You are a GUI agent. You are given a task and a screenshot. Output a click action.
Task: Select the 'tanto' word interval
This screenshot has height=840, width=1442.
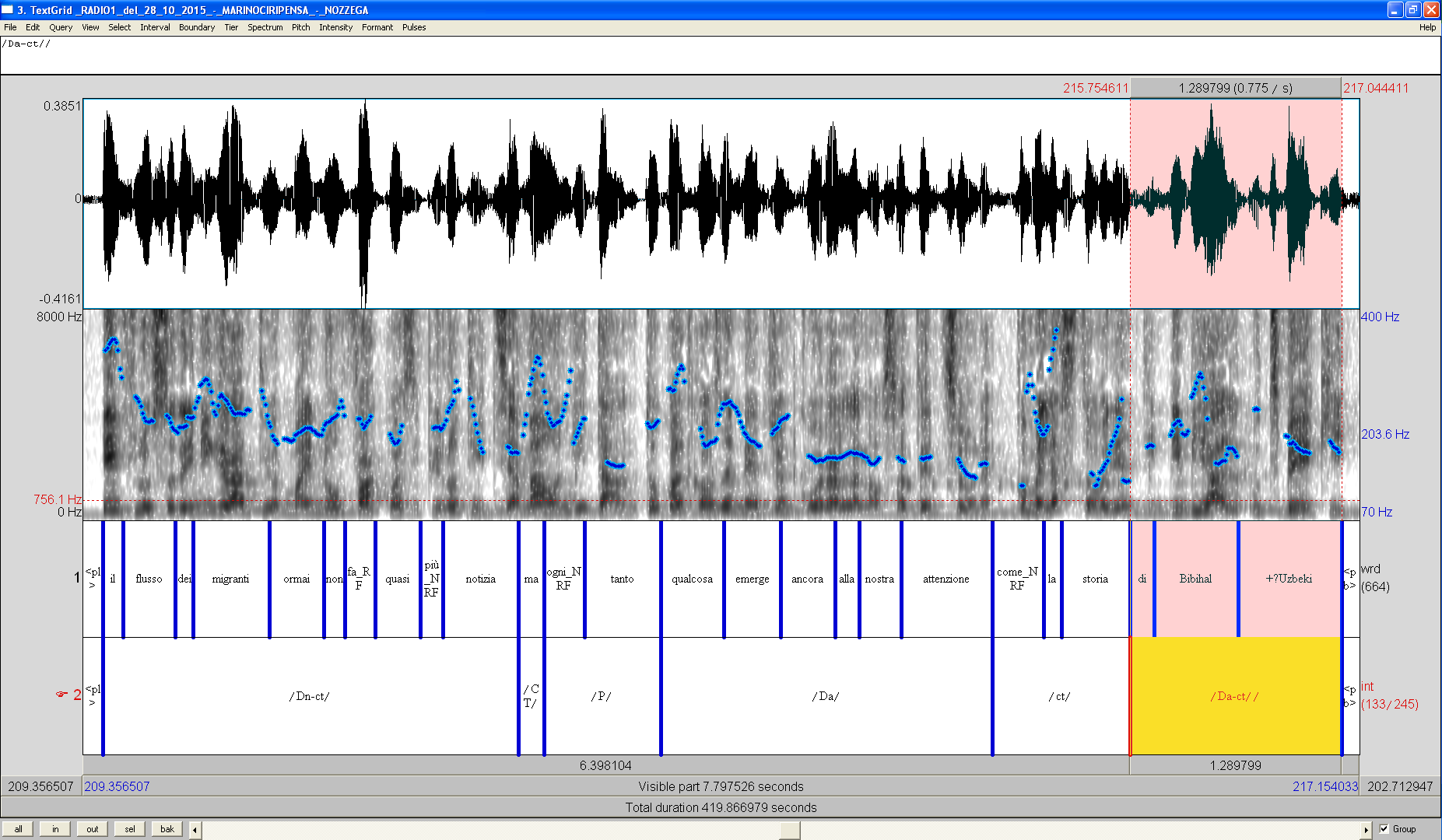pos(622,579)
